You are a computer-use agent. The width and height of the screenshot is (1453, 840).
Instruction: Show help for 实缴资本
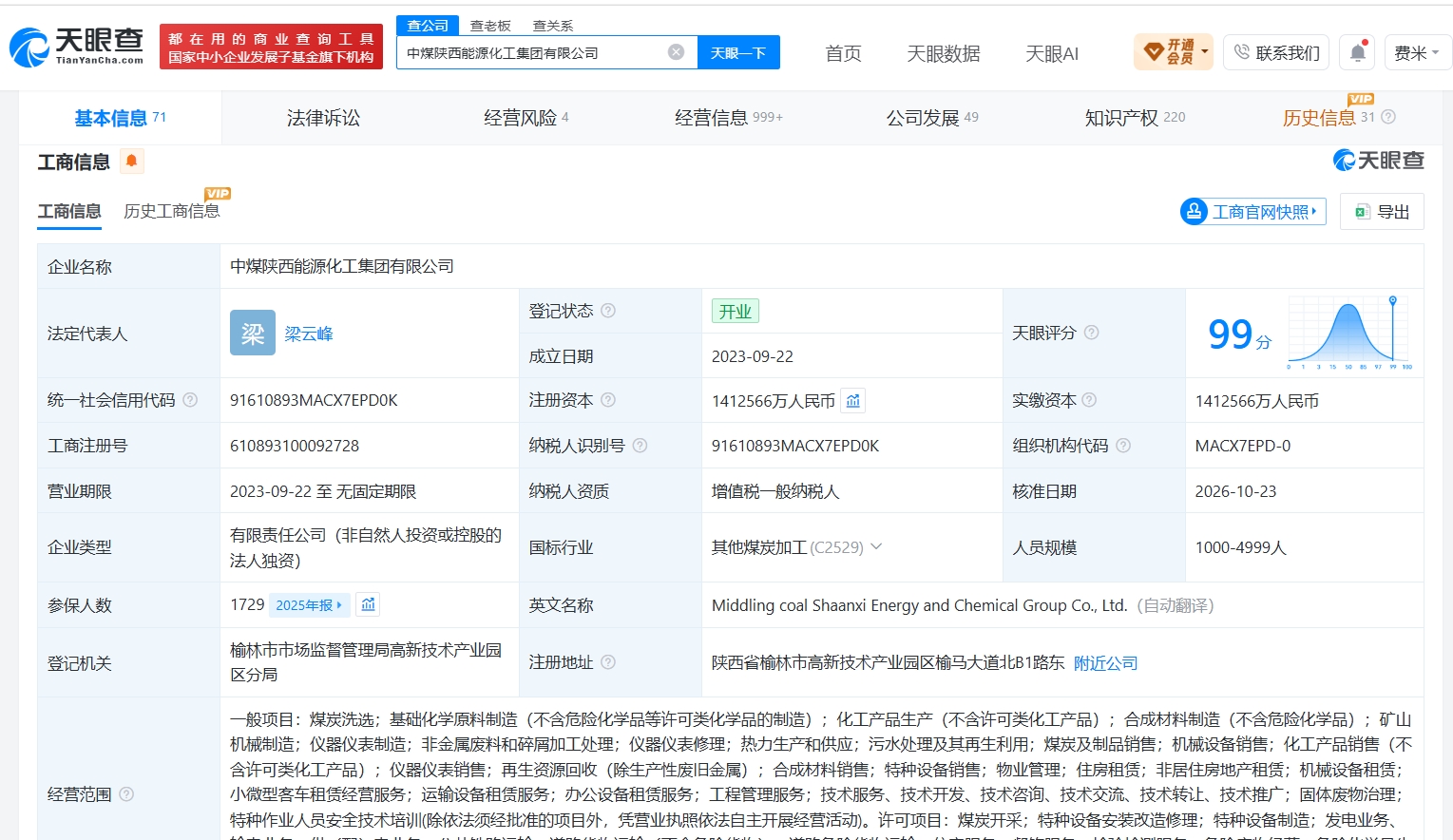[x=1089, y=400]
